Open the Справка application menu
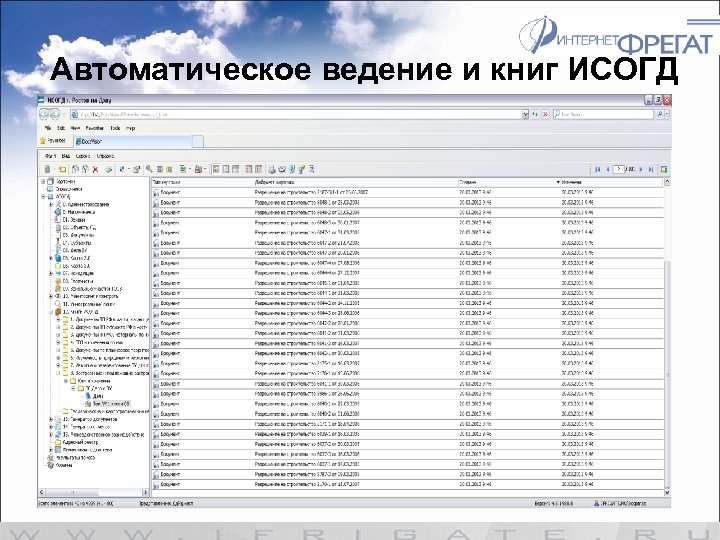 click(x=105, y=156)
